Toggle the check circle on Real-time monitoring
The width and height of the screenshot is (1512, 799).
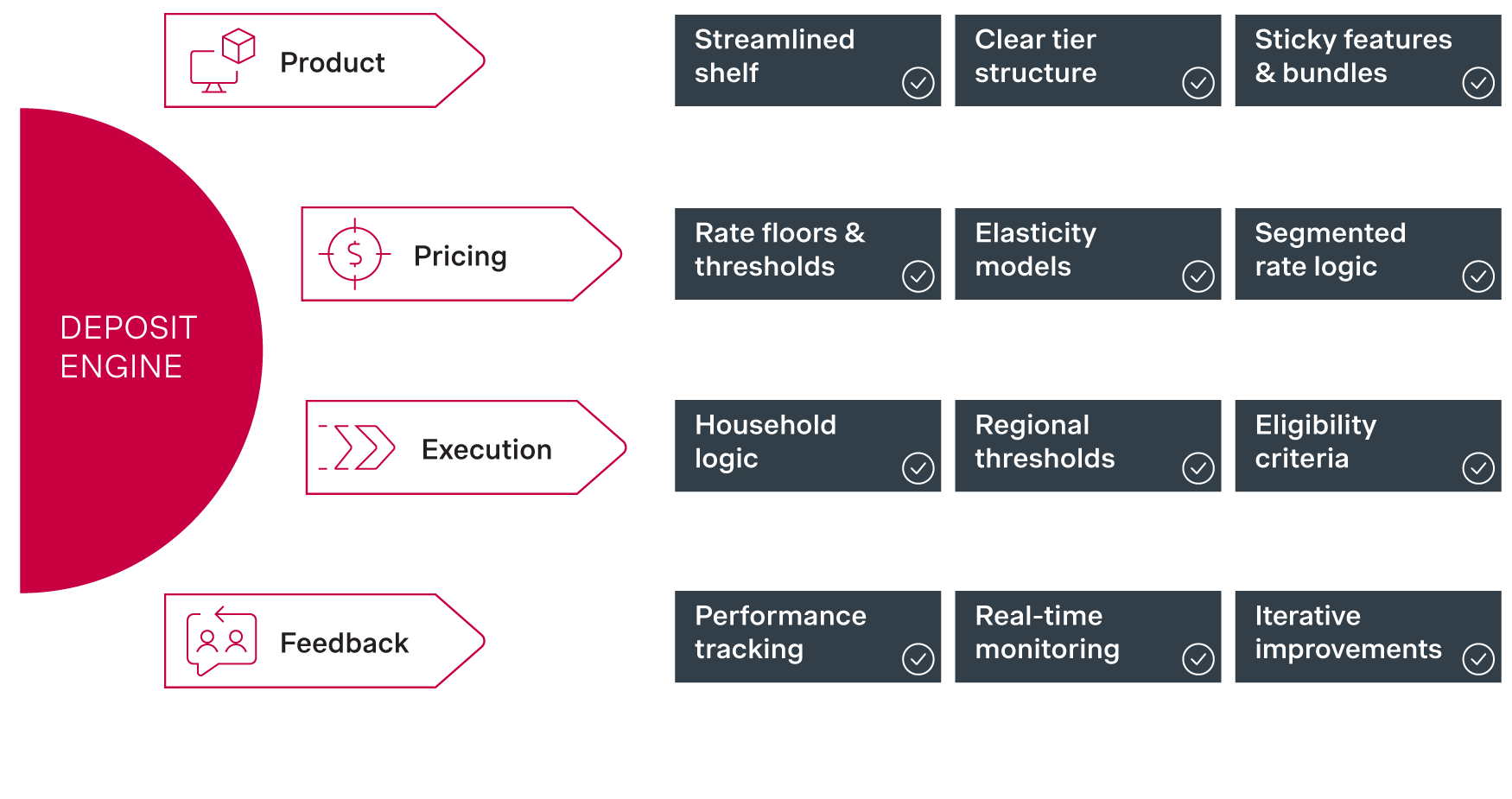(1198, 660)
